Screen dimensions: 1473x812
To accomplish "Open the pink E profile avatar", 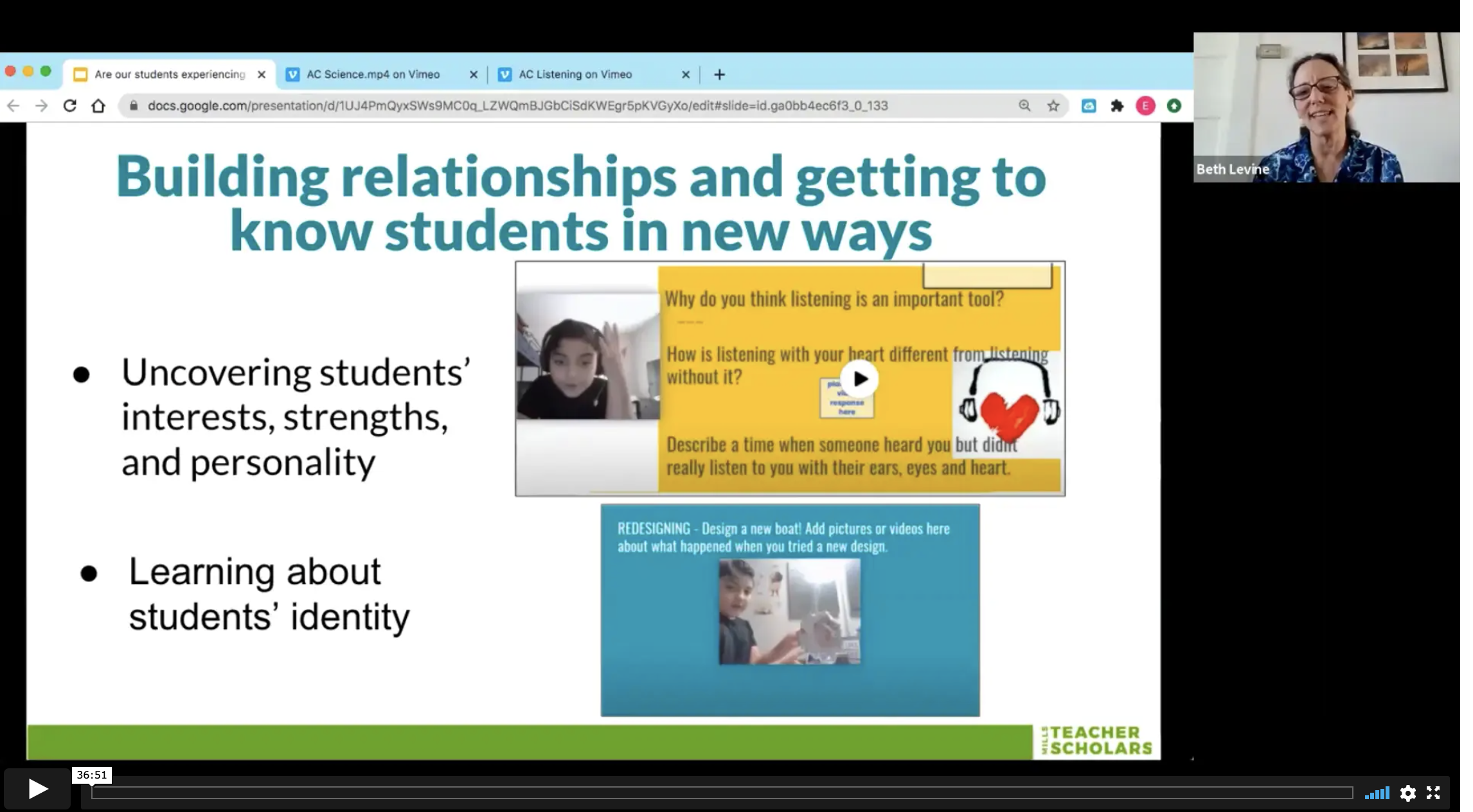I will [x=1145, y=106].
